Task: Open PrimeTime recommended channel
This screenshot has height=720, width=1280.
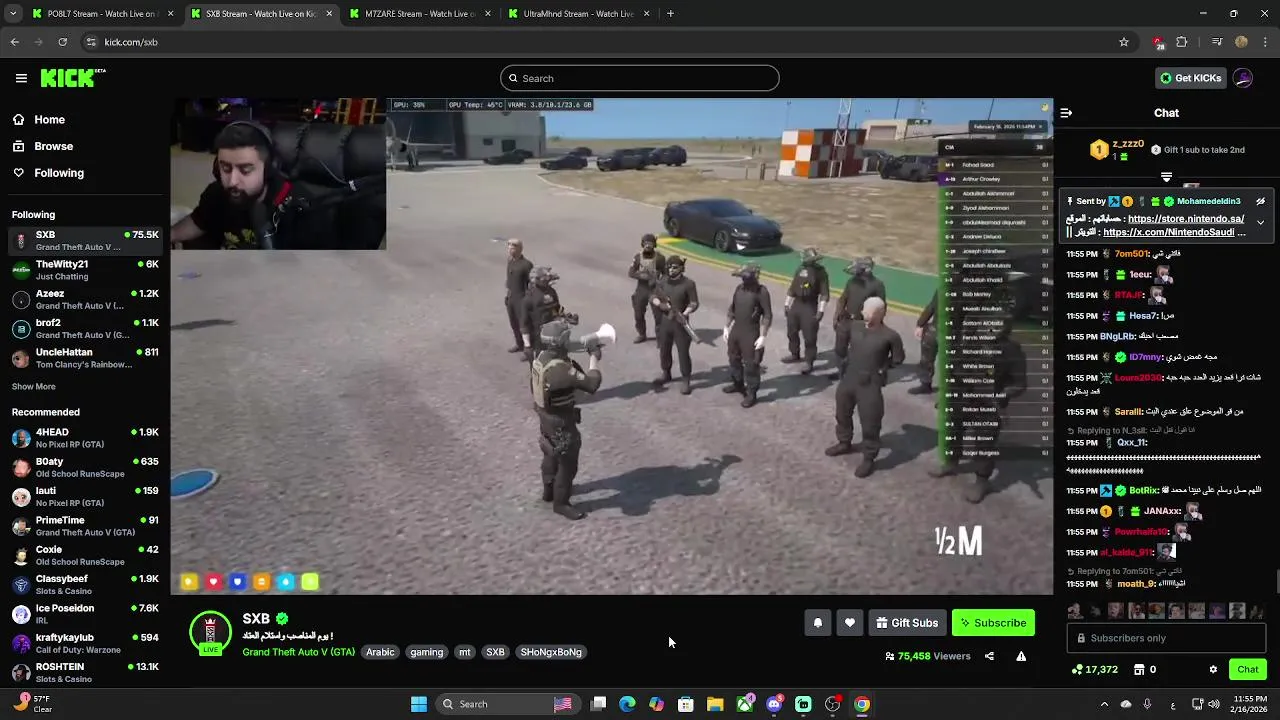Action: tap(85, 526)
